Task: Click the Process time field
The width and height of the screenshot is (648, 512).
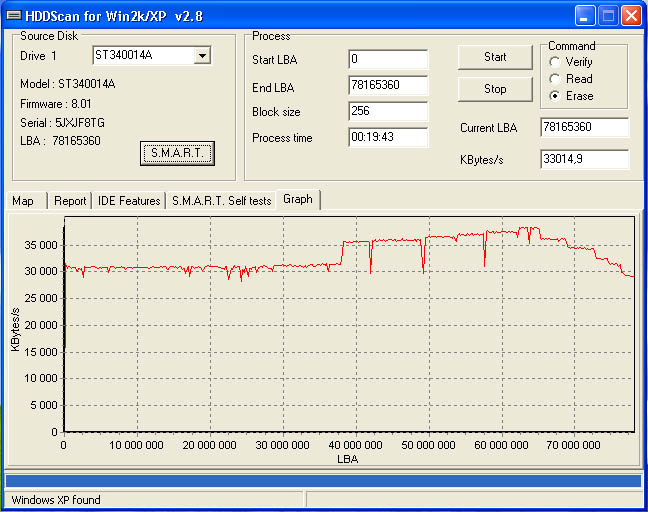Action: pos(388,138)
